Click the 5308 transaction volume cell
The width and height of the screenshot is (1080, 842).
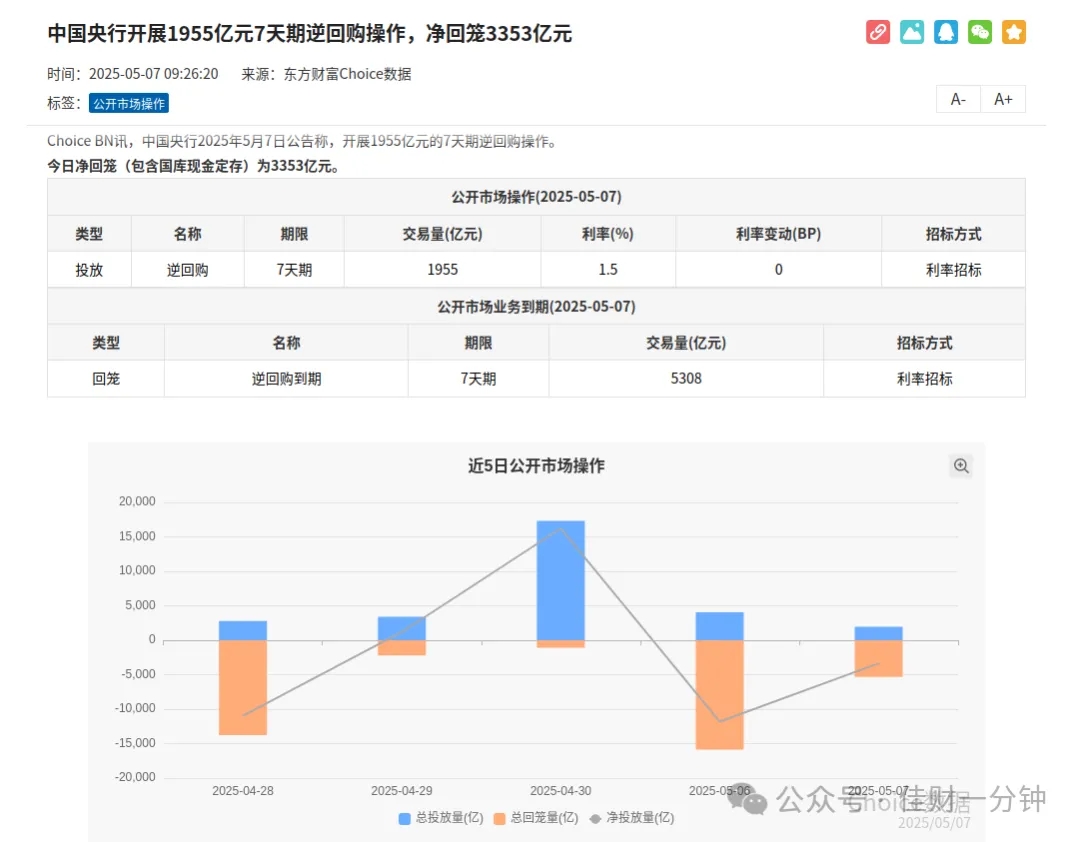[x=686, y=378]
